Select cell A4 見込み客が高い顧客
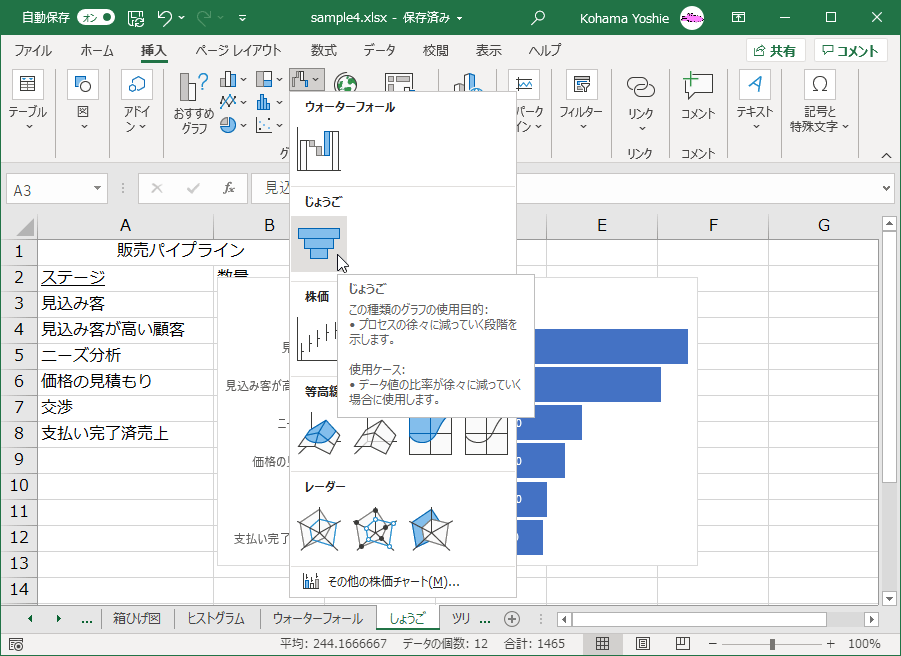The height and width of the screenshot is (656, 901). pos(125,330)
